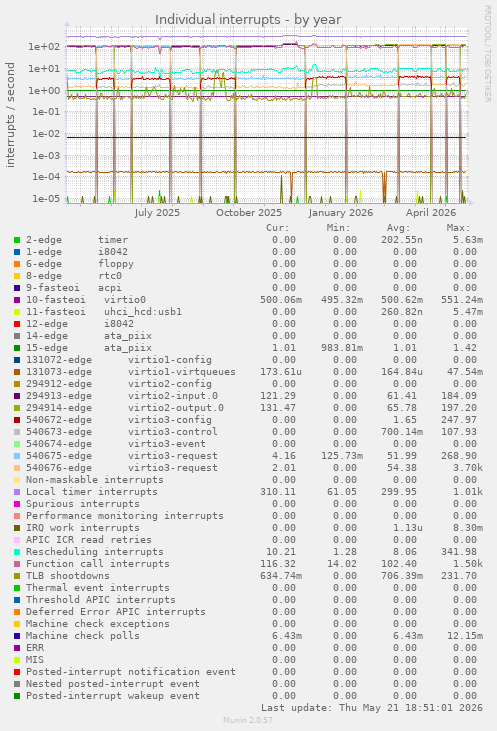
Task: Click the TLB shootdowns olive swatch
Action: click(17, 576)
